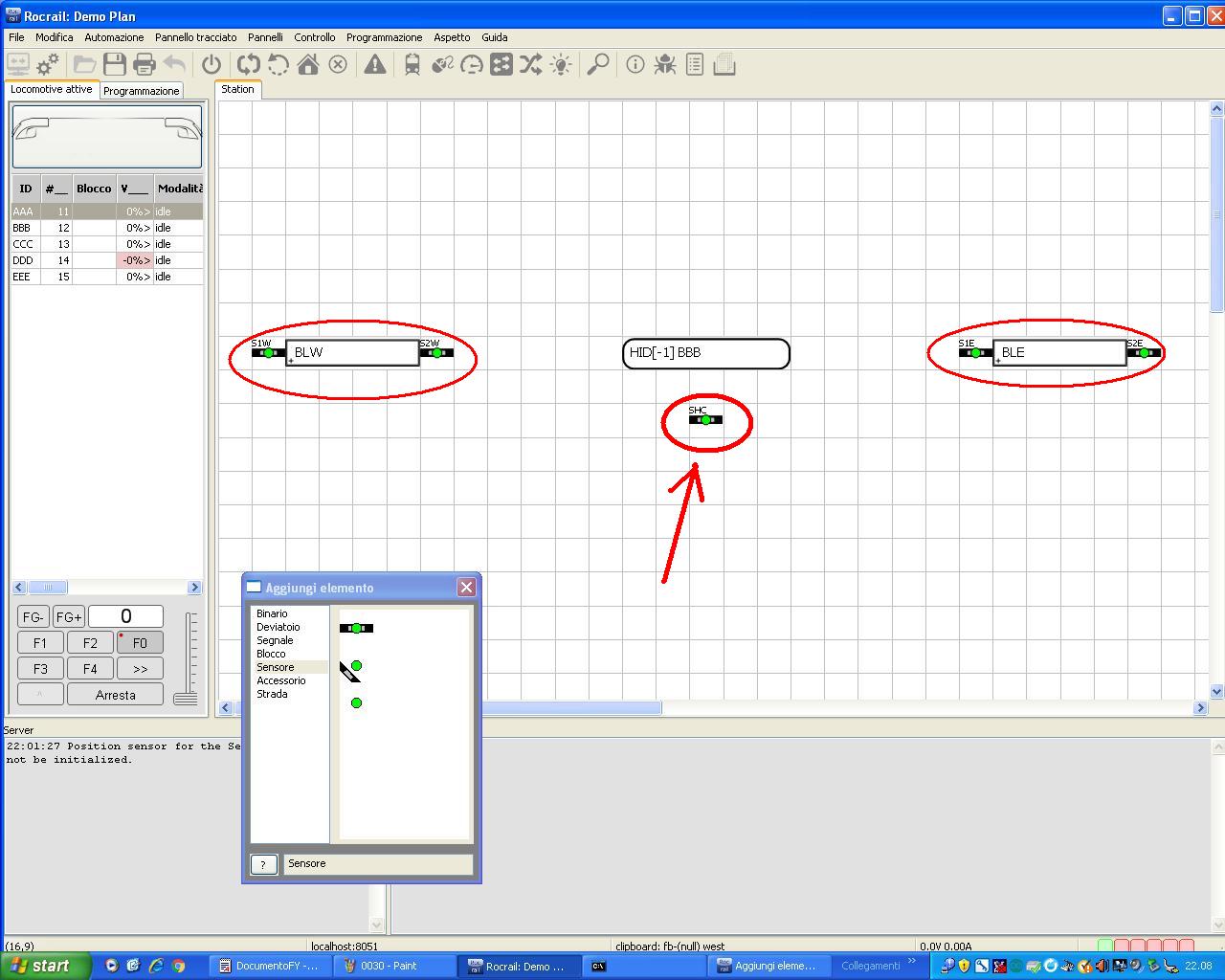Click the locomotive speed slider
Screen dimensions: 1225x980
pos(186,698)
